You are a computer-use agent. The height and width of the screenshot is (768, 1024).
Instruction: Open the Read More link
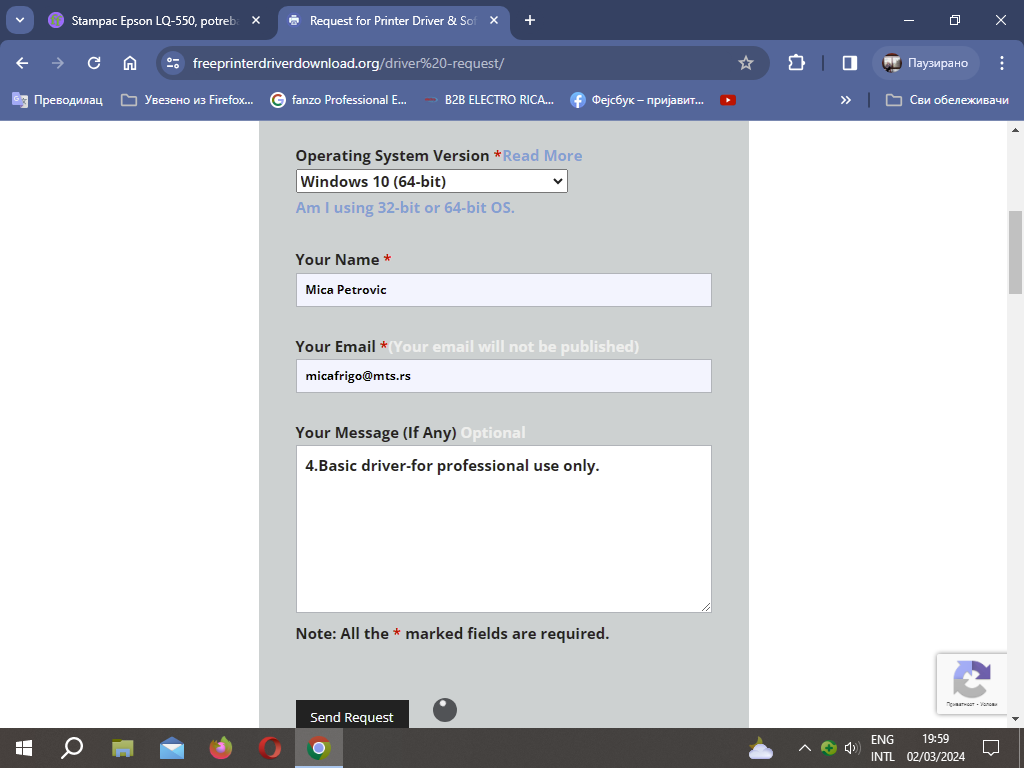coord(542,156)
